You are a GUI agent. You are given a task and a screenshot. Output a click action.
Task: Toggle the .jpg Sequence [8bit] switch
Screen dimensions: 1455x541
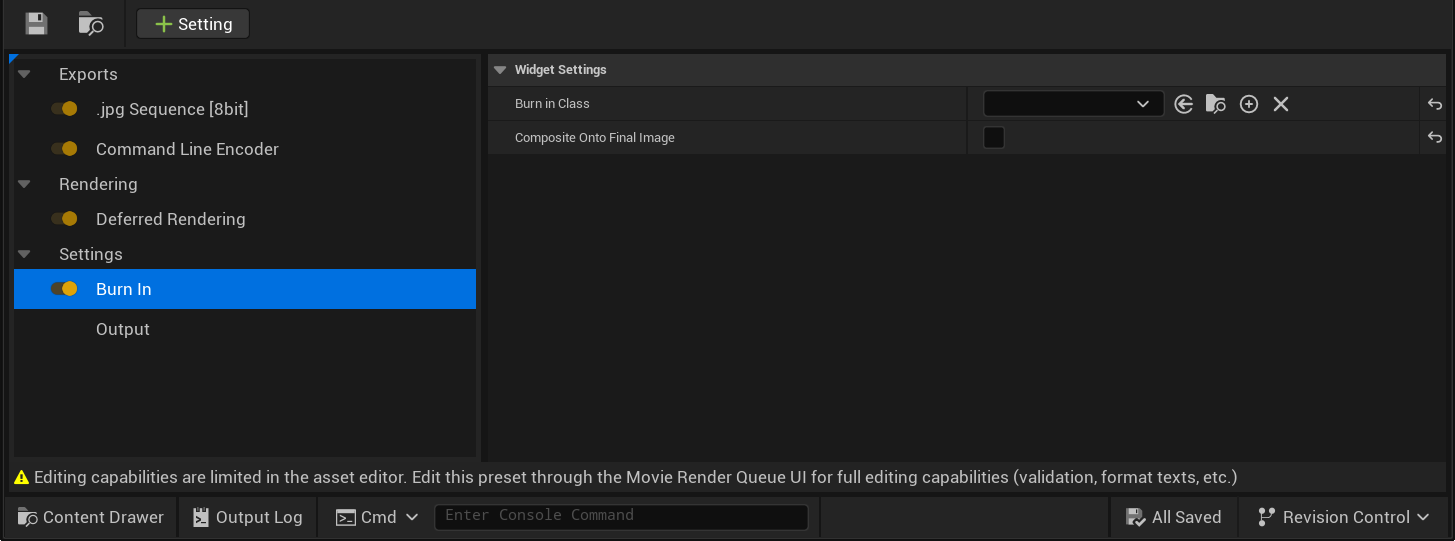65,109
